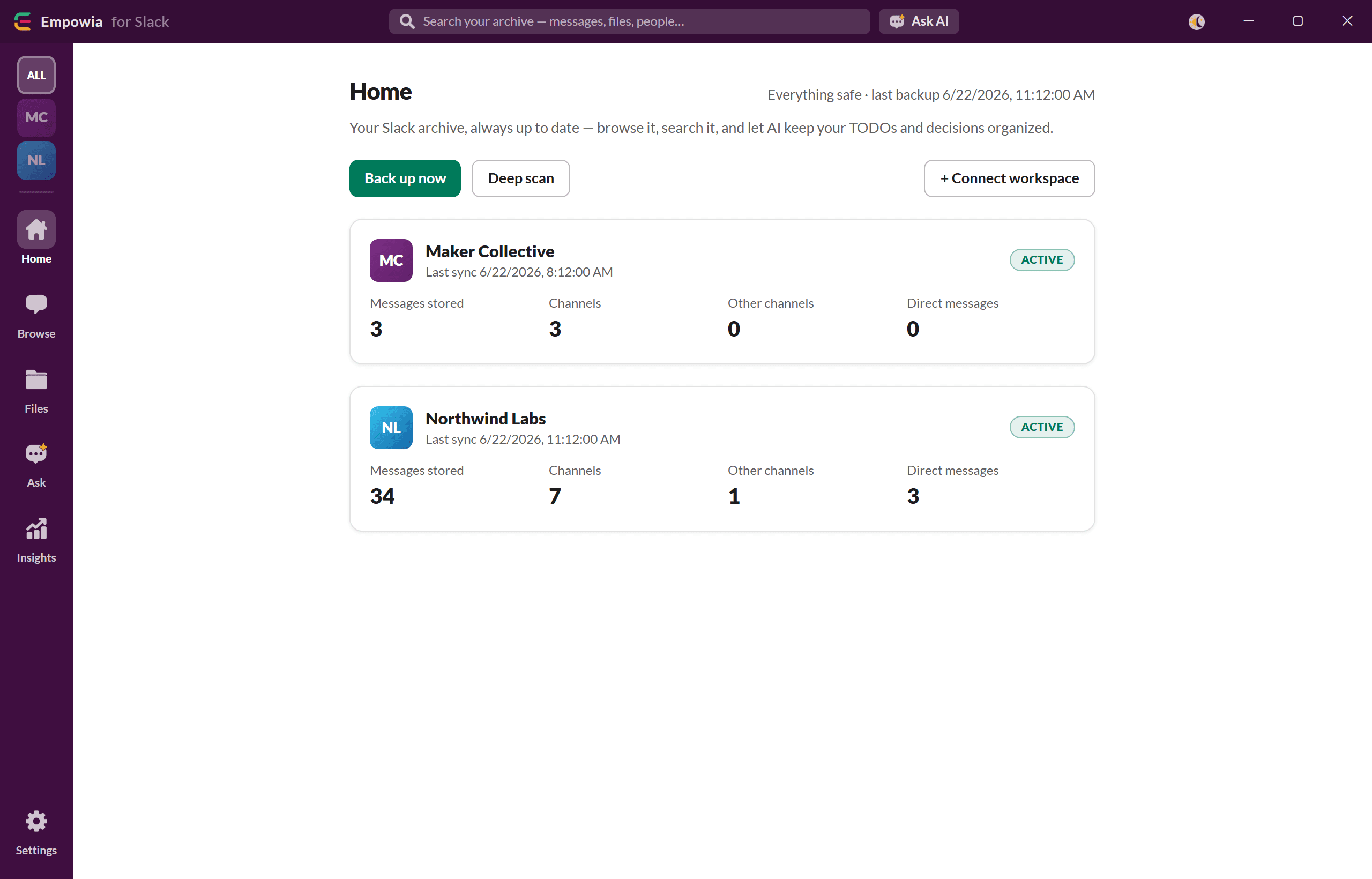This screenshot has height=879, width=1372.
Task: Click Northwind Labs Direct messages value 3
Action: (913, 496)
